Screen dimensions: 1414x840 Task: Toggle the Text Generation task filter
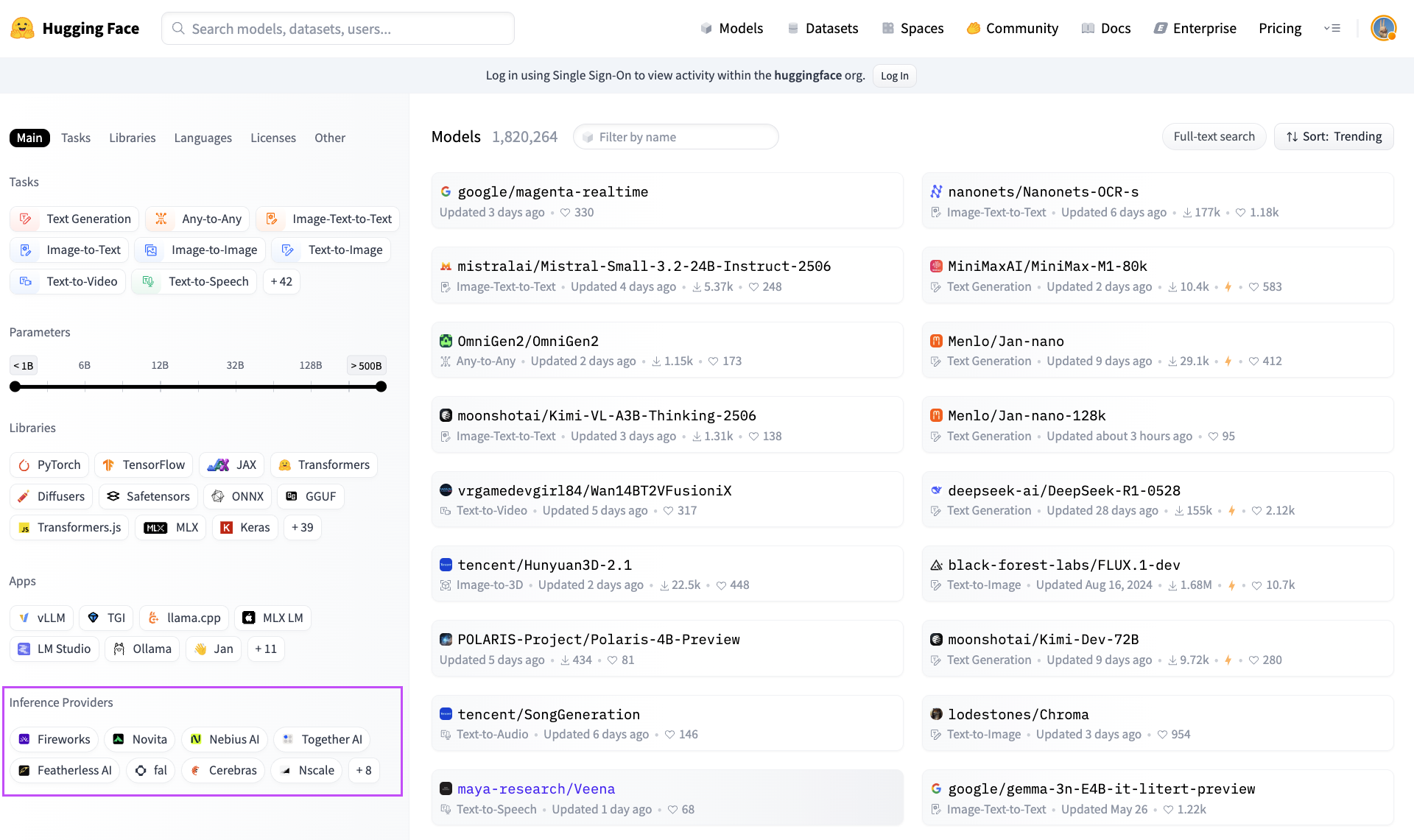(x=74, y=219)
